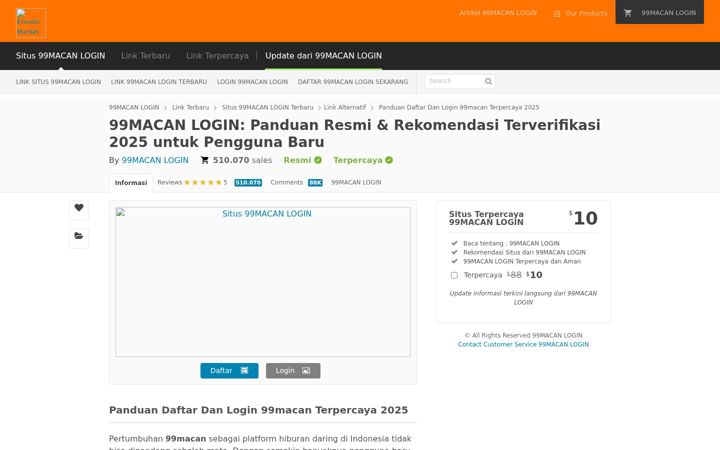The image size is (720, 450).
Task: Click the search magnifier icon
Action: tap(488, 81)
